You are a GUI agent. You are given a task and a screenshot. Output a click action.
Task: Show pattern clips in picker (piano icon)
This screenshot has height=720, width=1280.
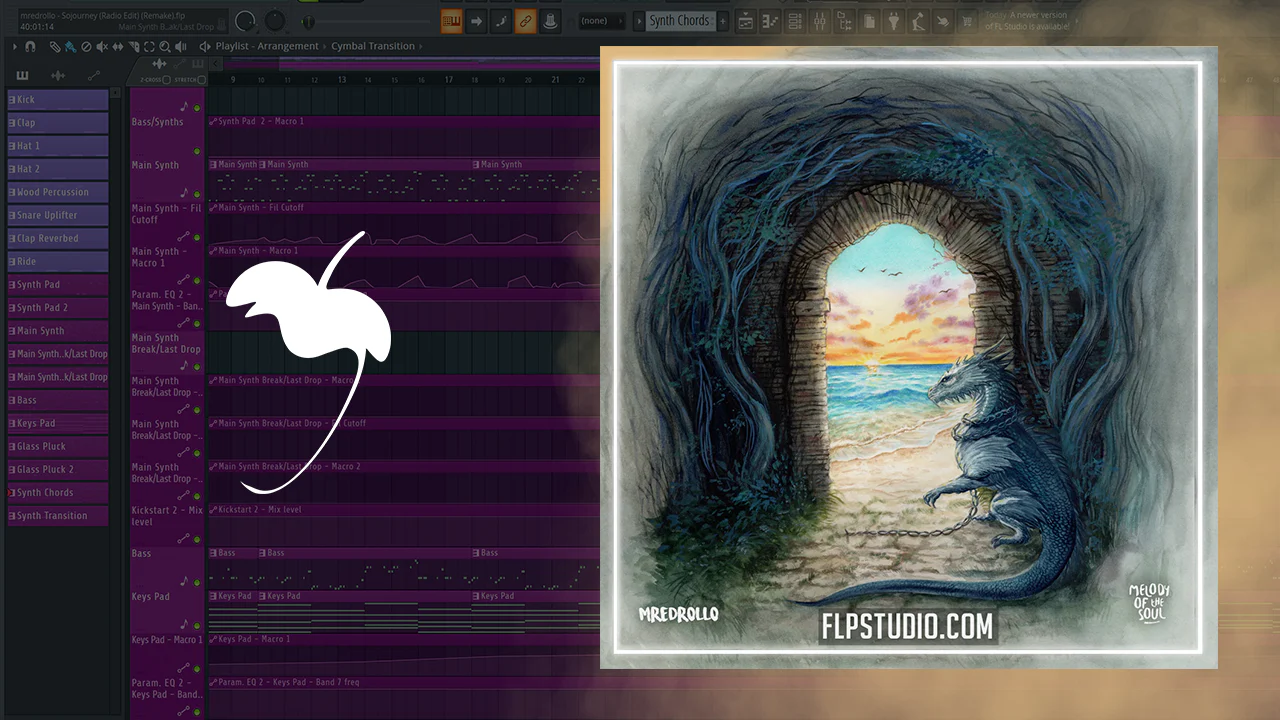pos(22,76)
